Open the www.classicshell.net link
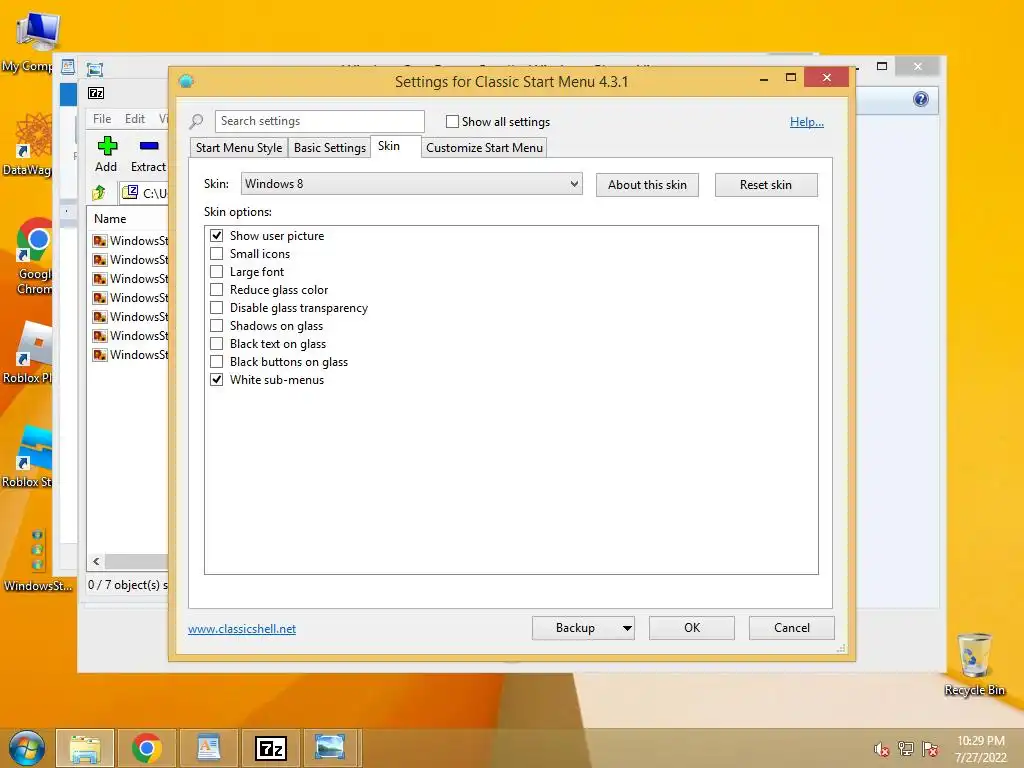Image resolution: width=1024 pixels, height=768 pixels. pyautogui.click(x=242, y=628)
